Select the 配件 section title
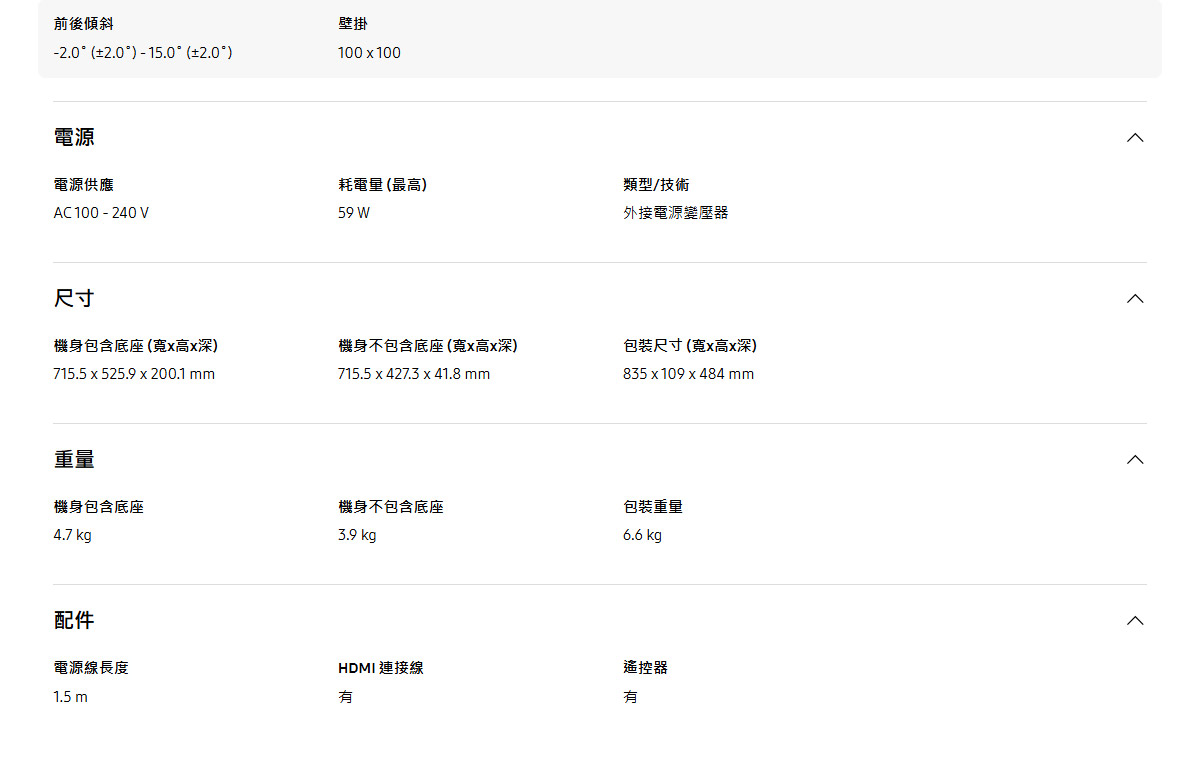Viewport: 1200px width, 764px height. point(72,620)
